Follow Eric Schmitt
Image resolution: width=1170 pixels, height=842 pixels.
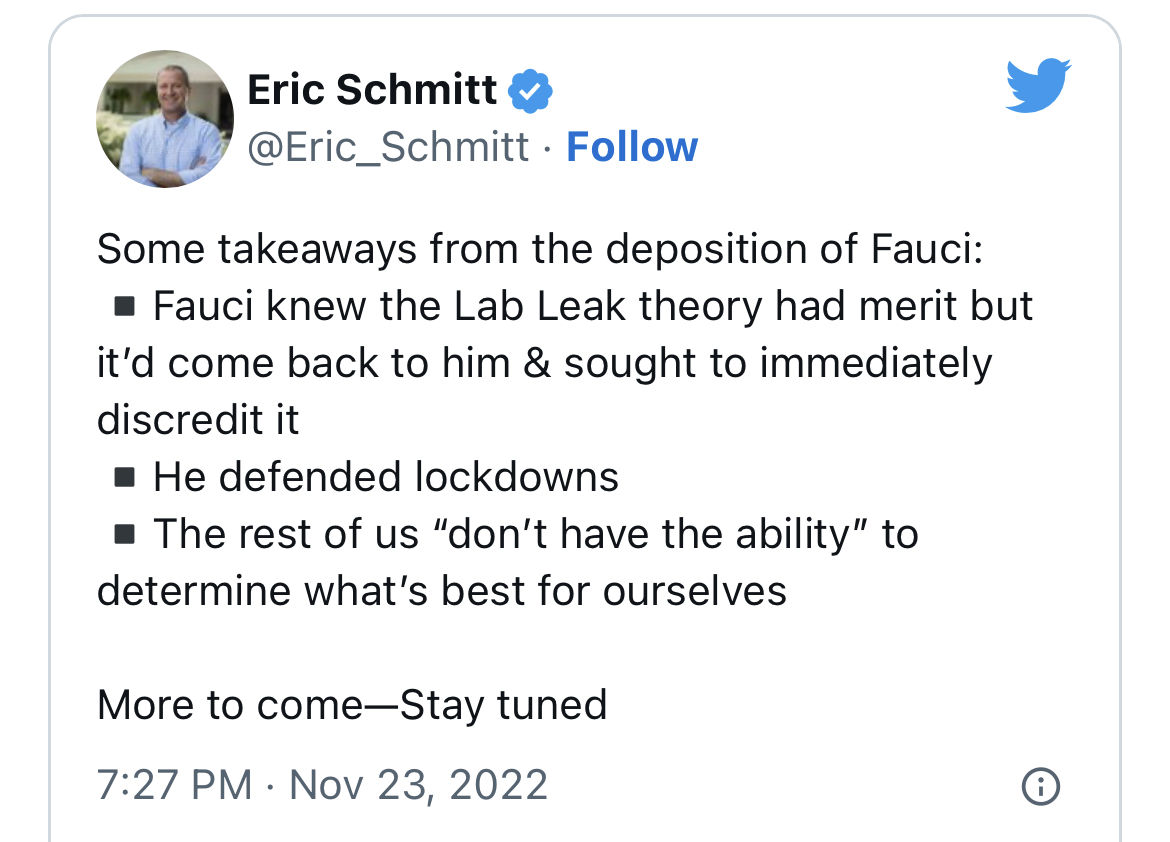[632, 146]
